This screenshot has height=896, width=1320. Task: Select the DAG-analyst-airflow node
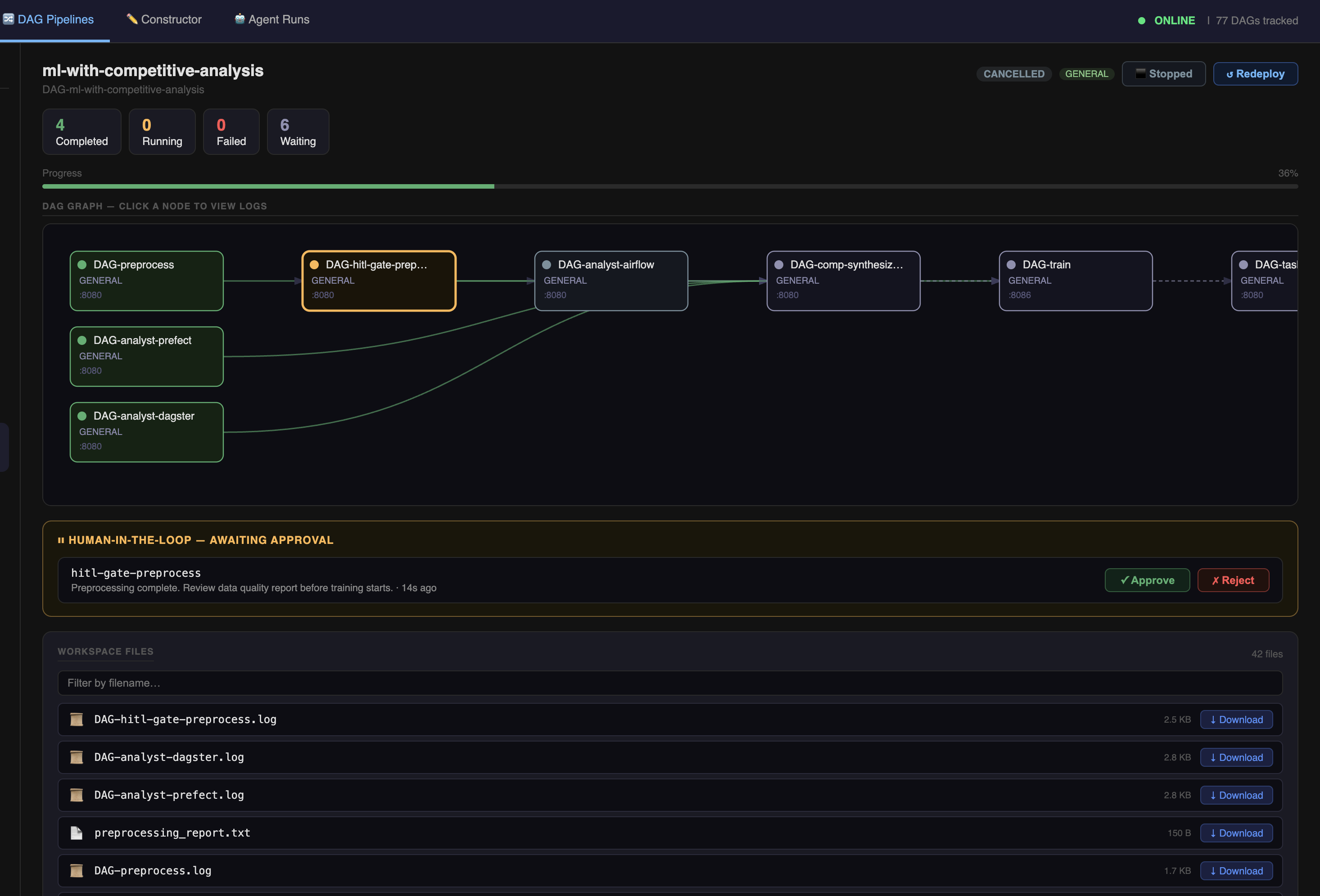coord(611,281)
